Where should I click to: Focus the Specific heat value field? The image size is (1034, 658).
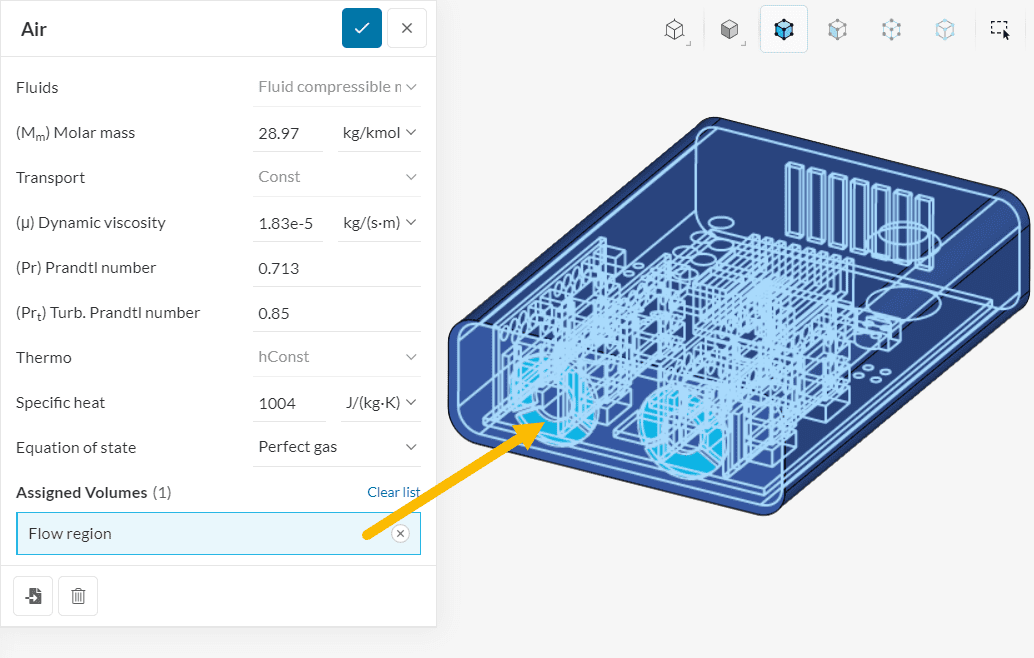[x=288, y=403]
